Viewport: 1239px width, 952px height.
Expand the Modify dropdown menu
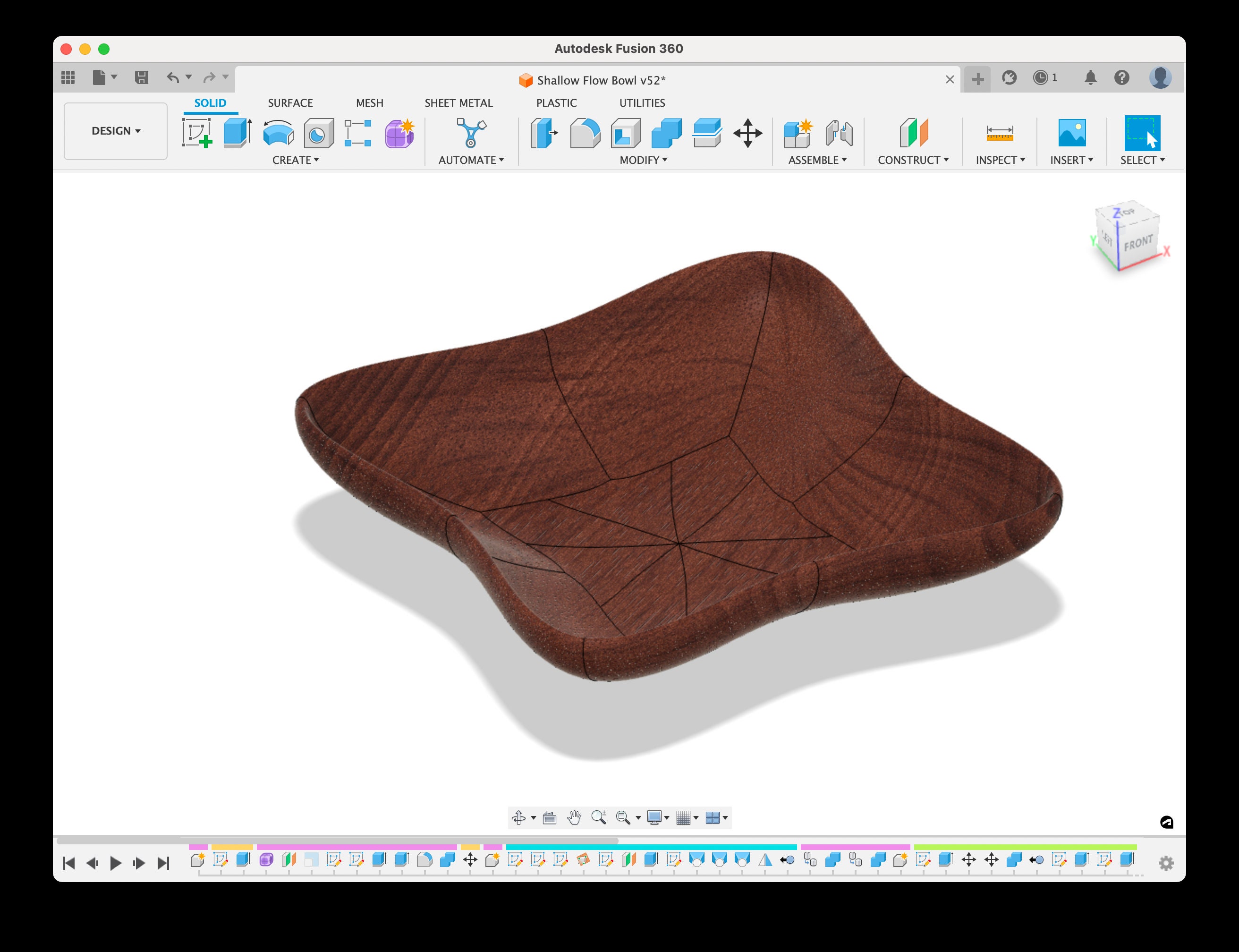coord(643,160)
